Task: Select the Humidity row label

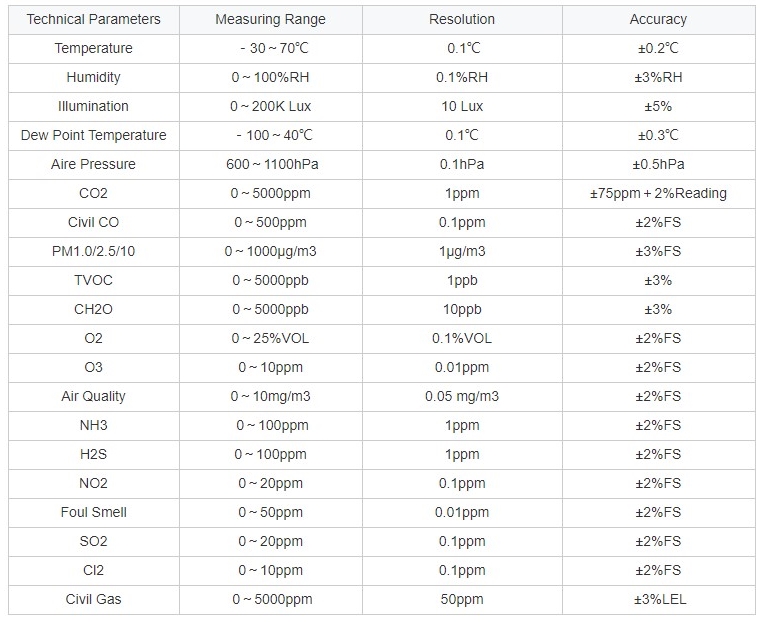Action: [x=93, y=77]
